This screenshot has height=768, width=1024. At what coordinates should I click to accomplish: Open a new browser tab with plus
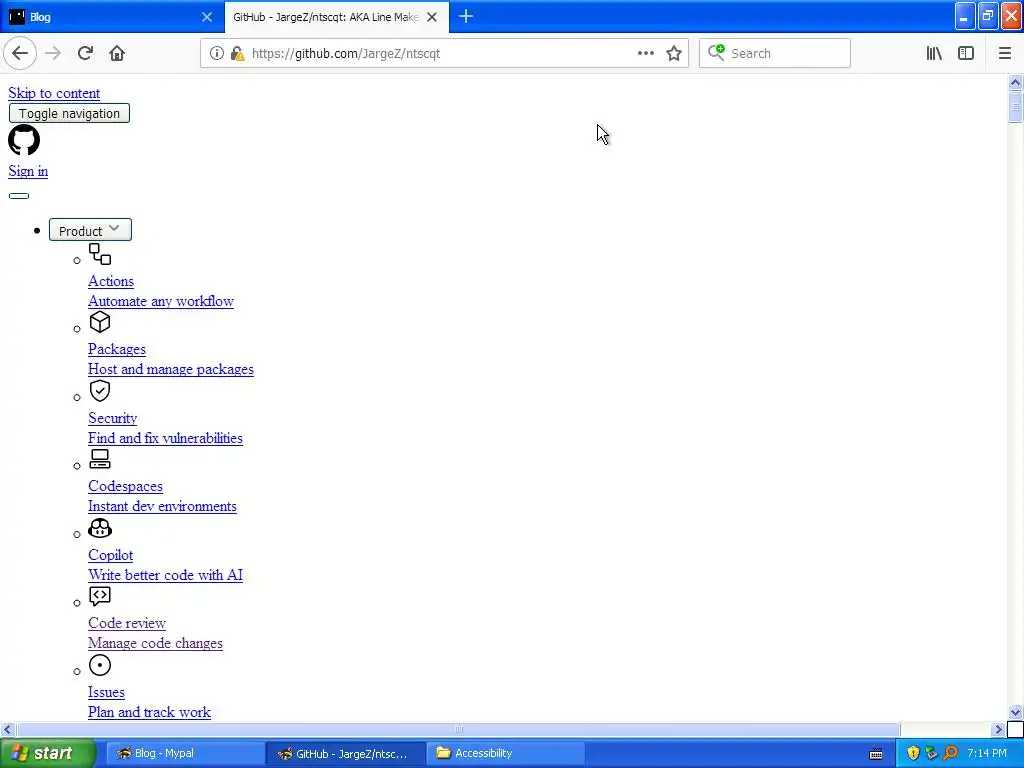pyautogui.click(x=466, y=17)
